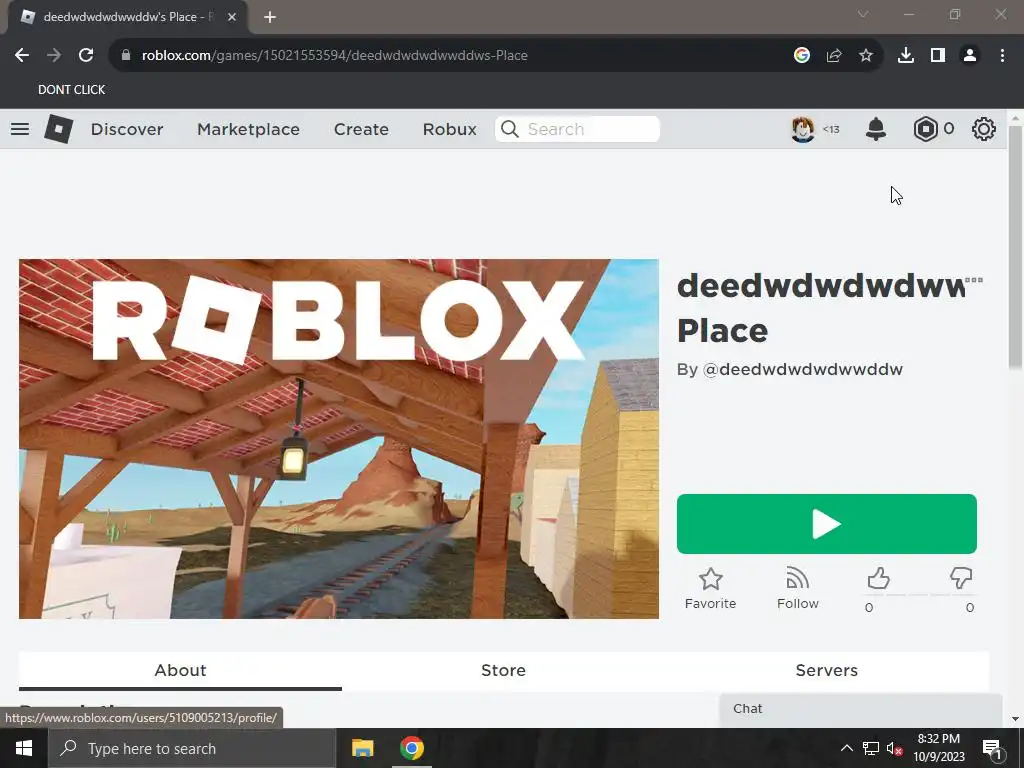
Task: Click the muted volume tray icon
Action: 894,748
